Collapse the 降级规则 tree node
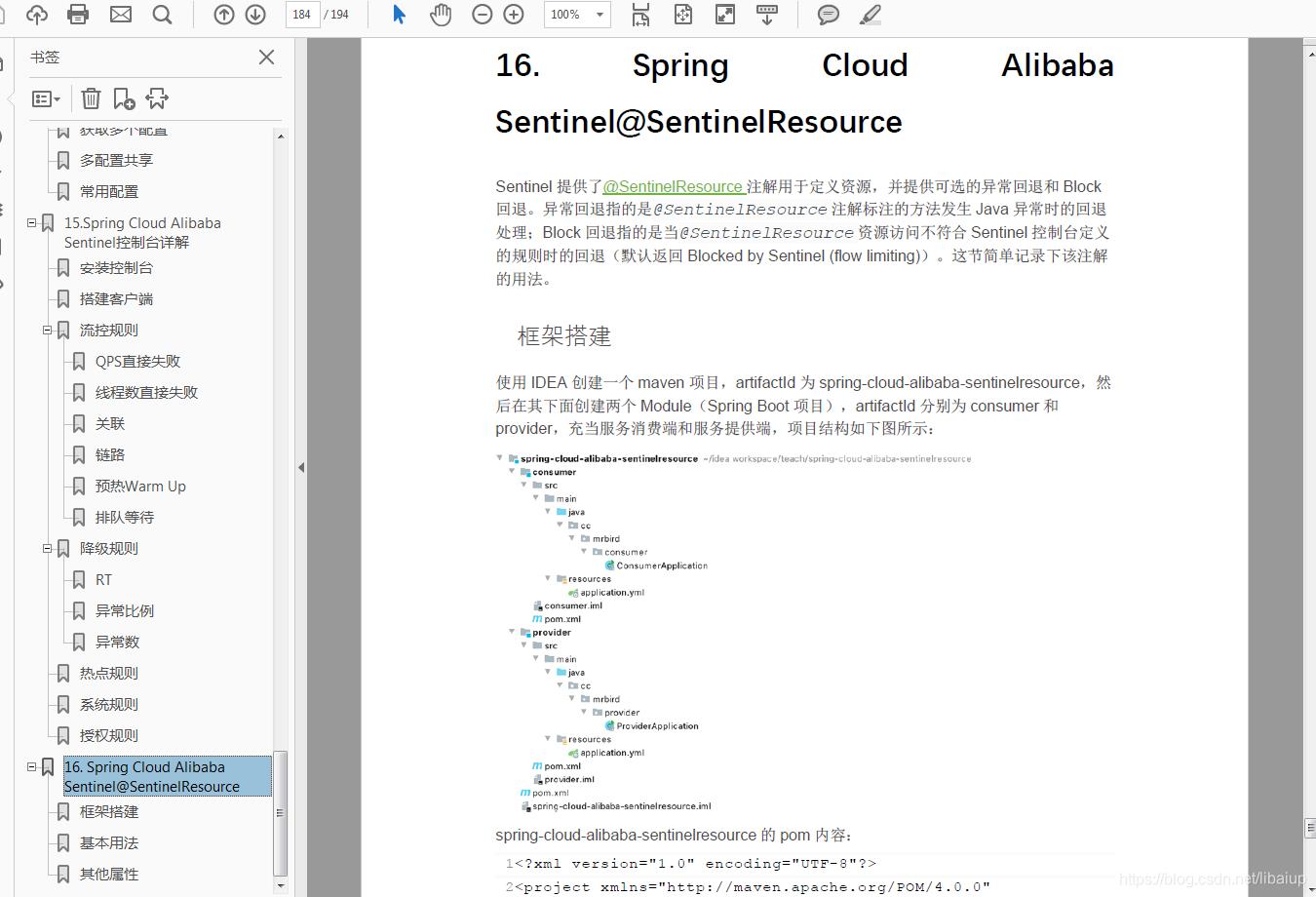Image resolution: width=1316 pixels, height=897 pixels. pos(47,549)
